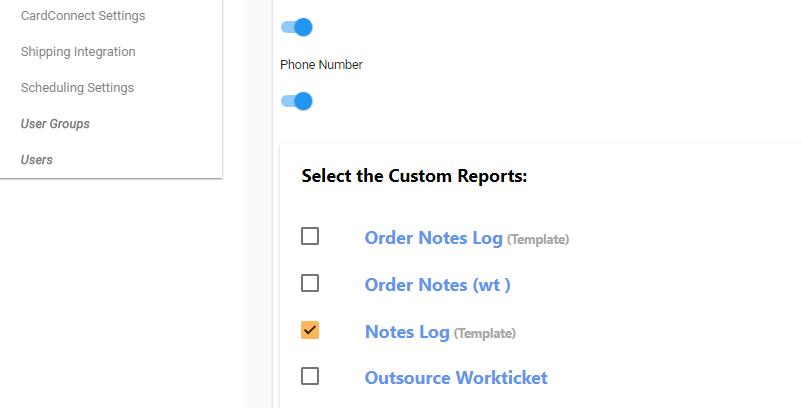The height and width of the screenshot is (408, 802).
Task: Open the Outsource Workticket report link
Action: coord(456,378)
